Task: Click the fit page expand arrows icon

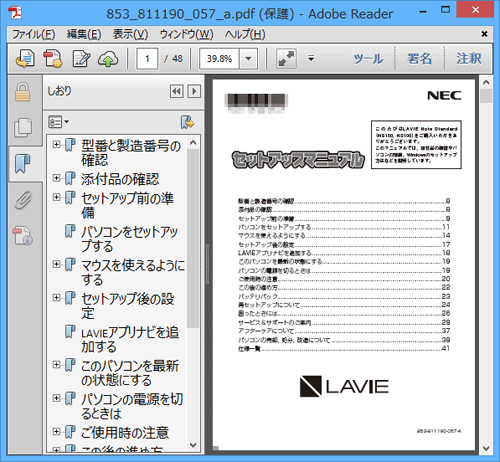Action: (x=286, y=59)
